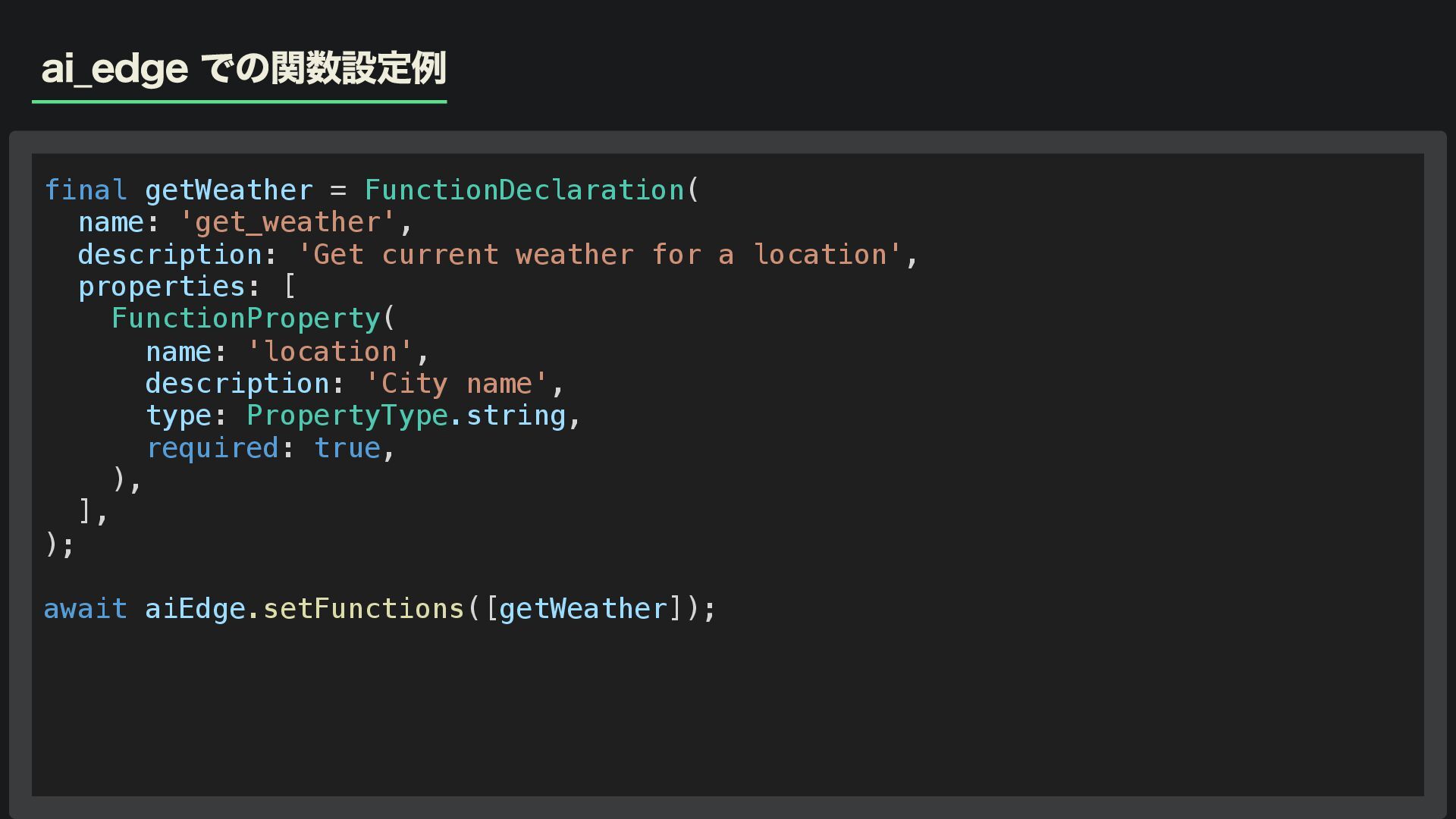Image resolution: width=1456 pixels, height=819 pixels.
Task: Click the 'setFunctions' method call
Action: pyautogui.click(x=363, y=609)
